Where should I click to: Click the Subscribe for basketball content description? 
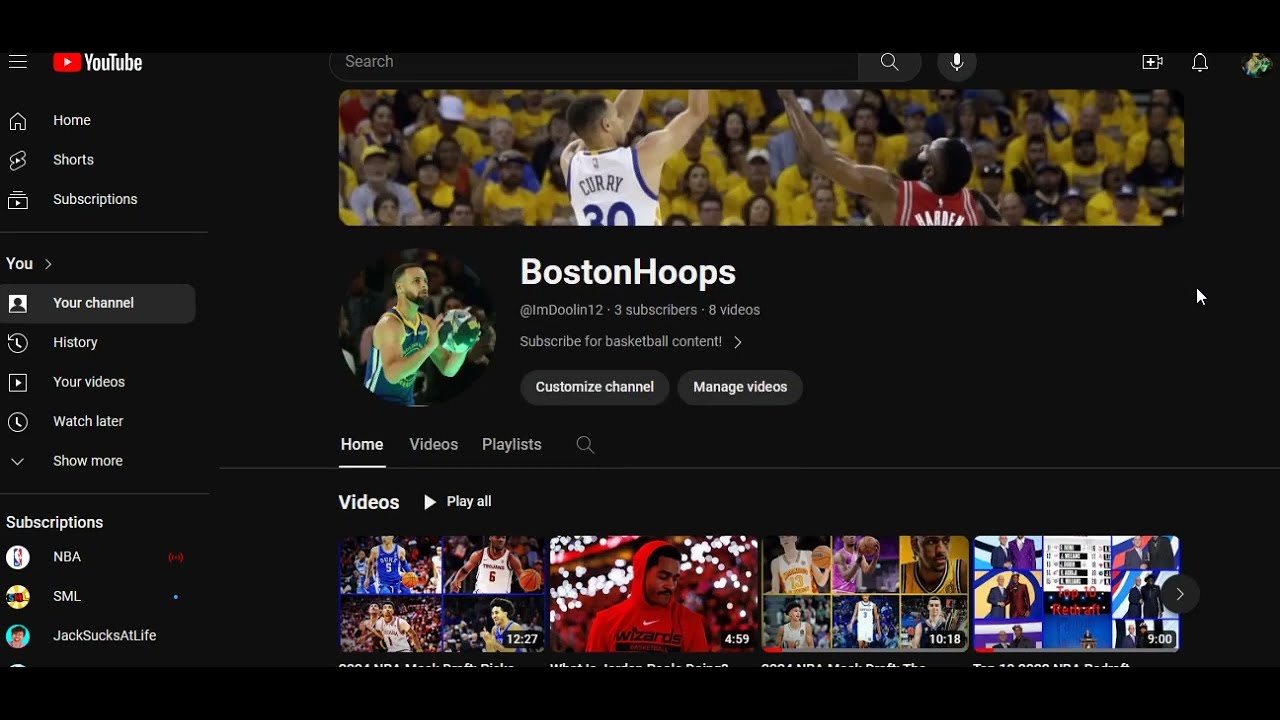tap(621, 342)
